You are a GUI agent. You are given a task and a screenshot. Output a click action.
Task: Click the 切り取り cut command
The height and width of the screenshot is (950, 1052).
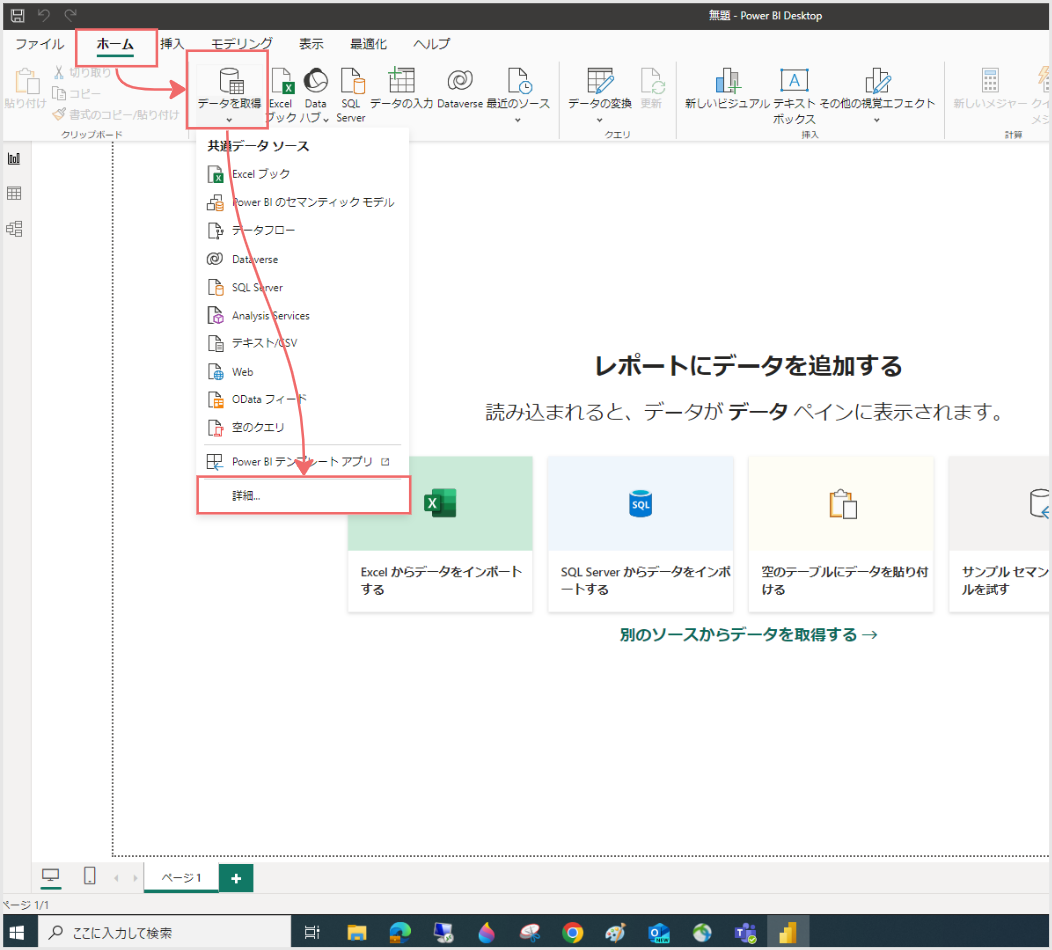83,72
